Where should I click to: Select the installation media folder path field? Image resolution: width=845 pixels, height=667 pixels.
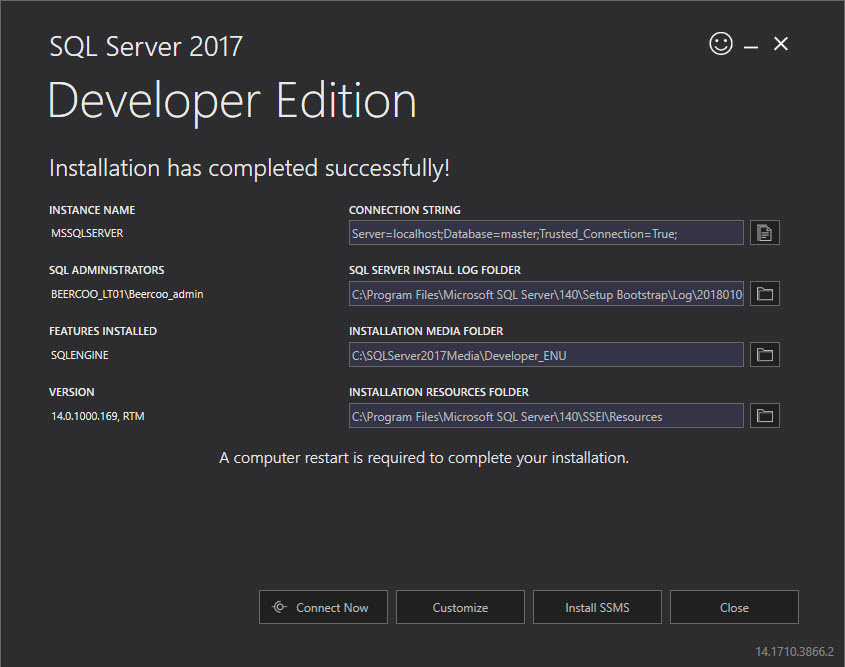545,354
